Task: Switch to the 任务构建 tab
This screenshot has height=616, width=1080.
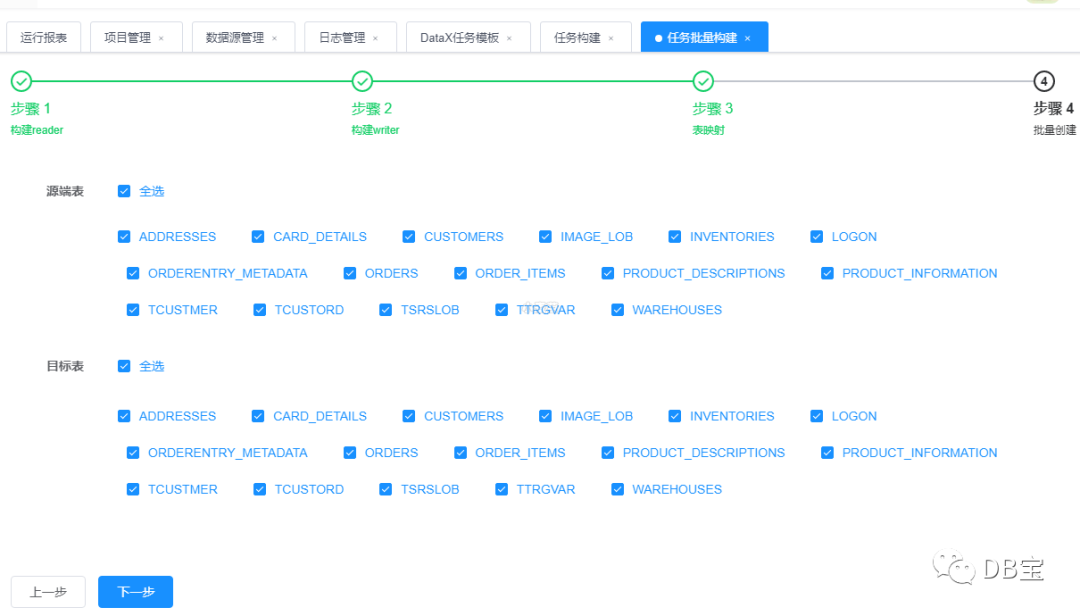Action: (x=585, y=37)
